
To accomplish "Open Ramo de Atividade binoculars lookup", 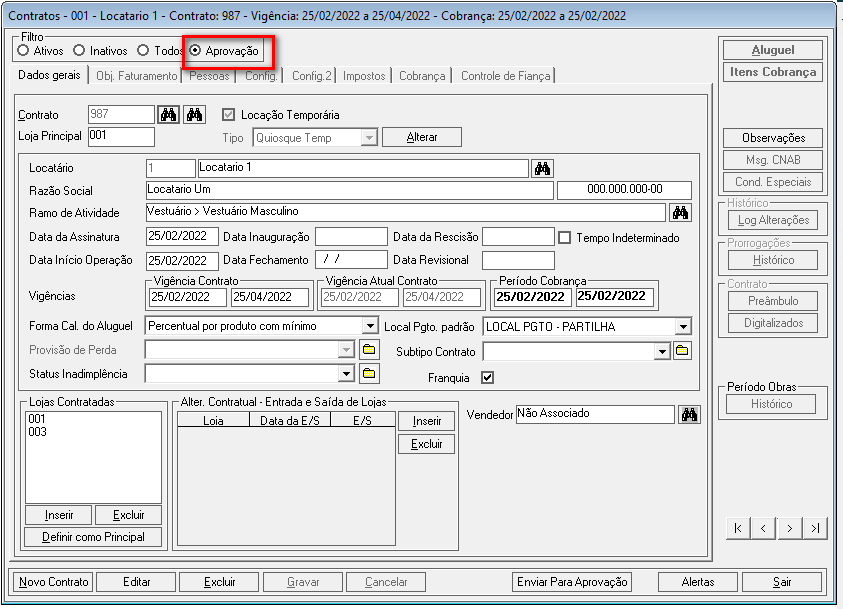I will tap(680, 212).
